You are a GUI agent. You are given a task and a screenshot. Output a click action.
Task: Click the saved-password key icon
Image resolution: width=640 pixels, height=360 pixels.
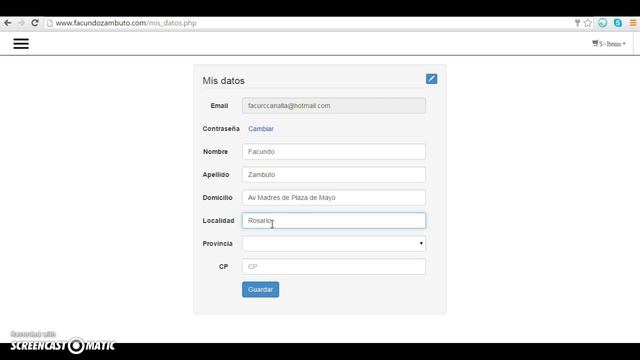[577, 23]
